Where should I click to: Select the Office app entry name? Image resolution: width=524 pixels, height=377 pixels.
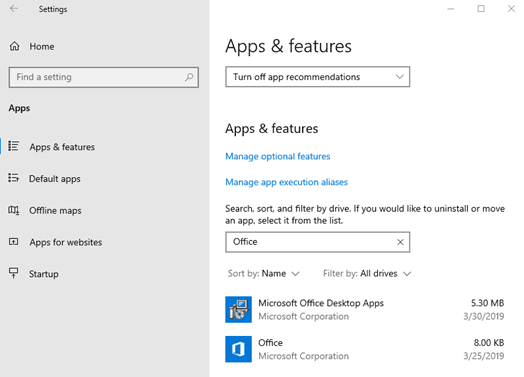tap(270, 343)
